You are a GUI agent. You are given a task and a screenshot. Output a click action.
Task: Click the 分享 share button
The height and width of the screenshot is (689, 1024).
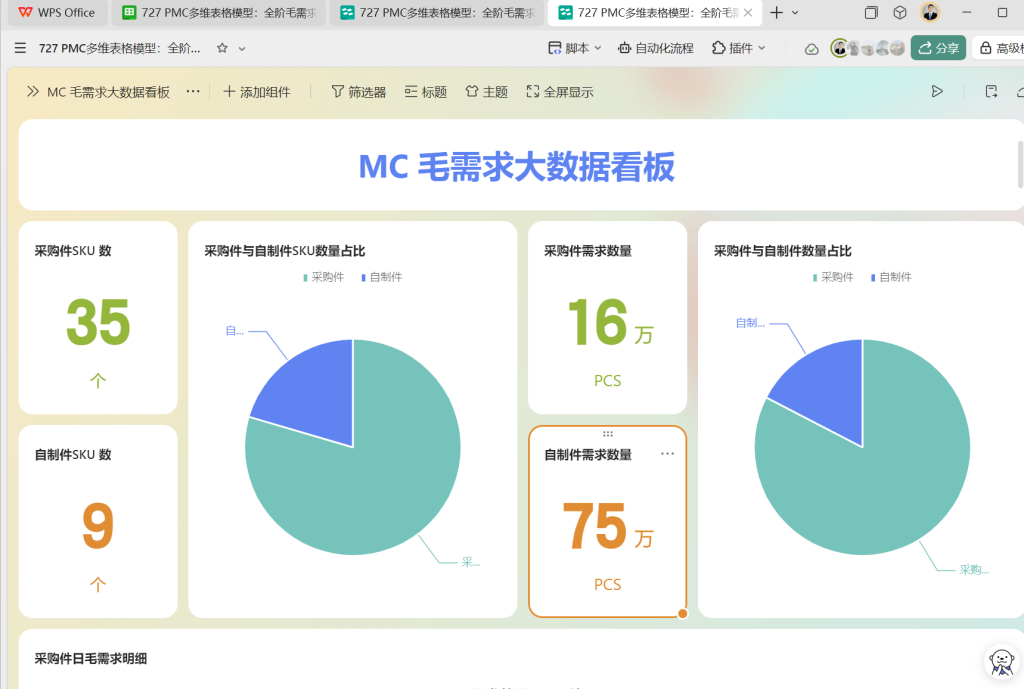click(938, 48)
